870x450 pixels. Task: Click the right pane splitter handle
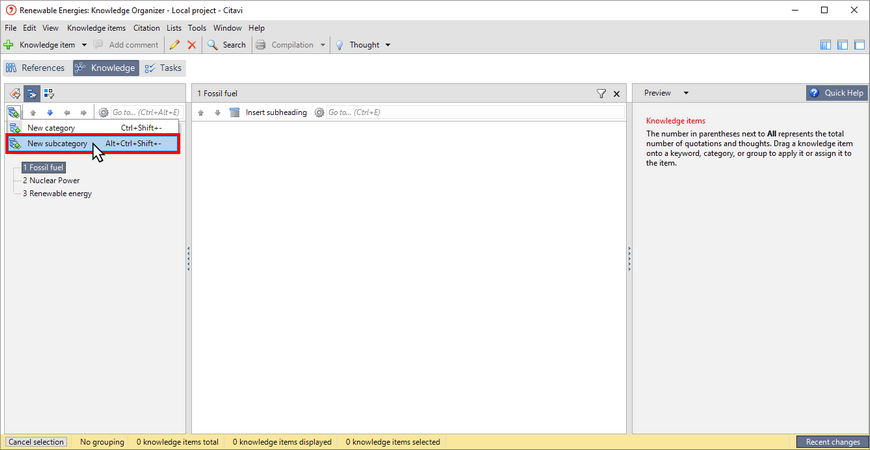(x=629, y=259)
